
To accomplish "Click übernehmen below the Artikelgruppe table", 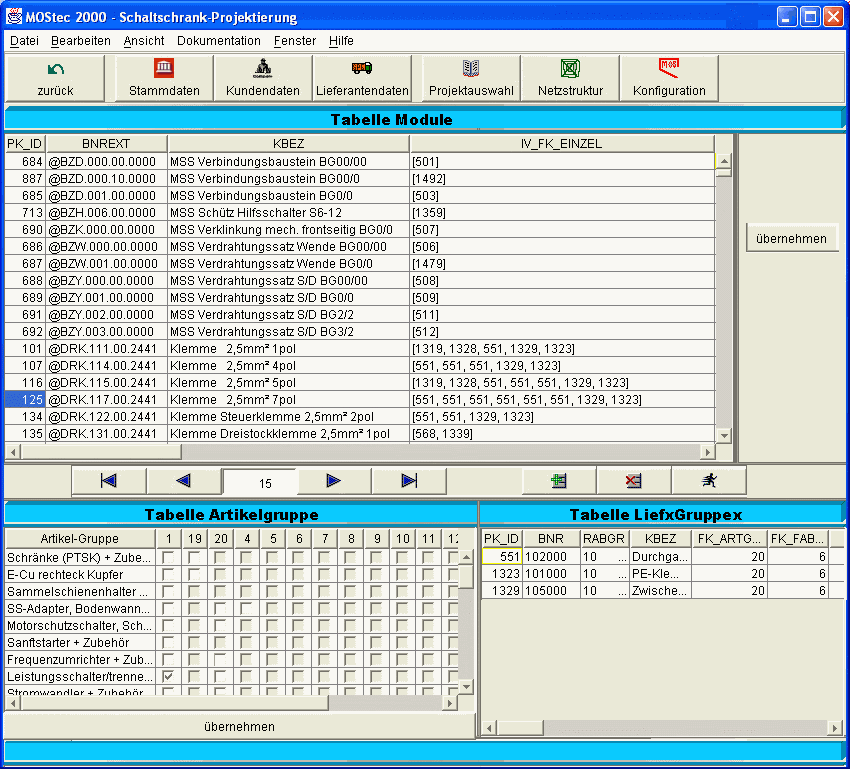I will (238, 726).
